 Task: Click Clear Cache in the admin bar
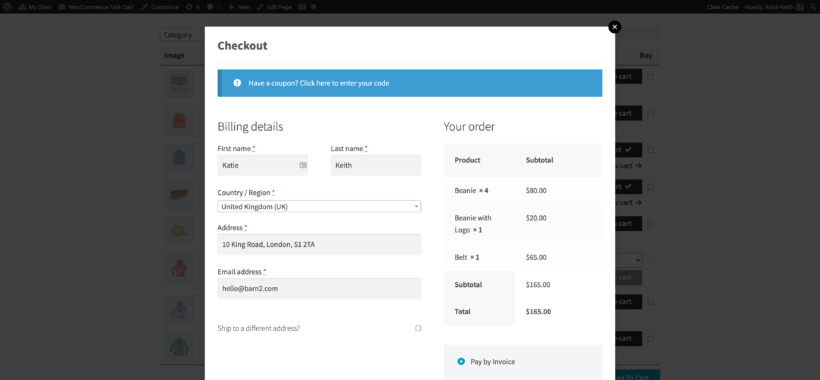point(722,7)
